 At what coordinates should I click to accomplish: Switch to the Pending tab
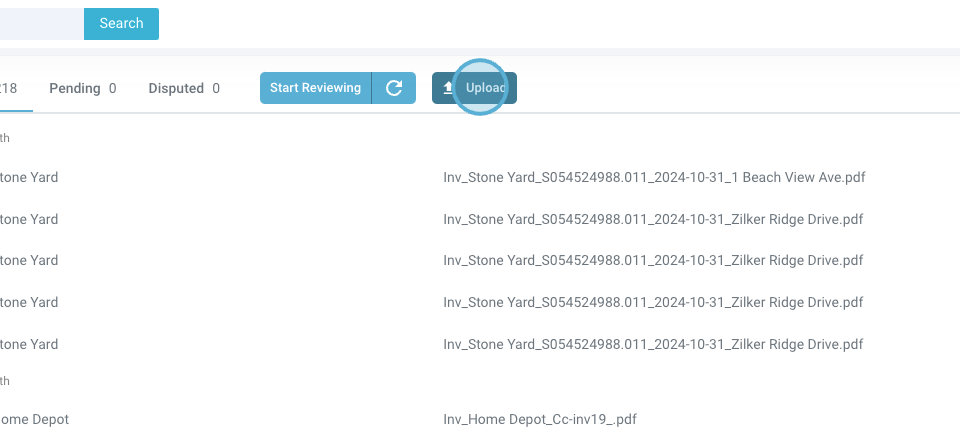(x=82, y=88)
